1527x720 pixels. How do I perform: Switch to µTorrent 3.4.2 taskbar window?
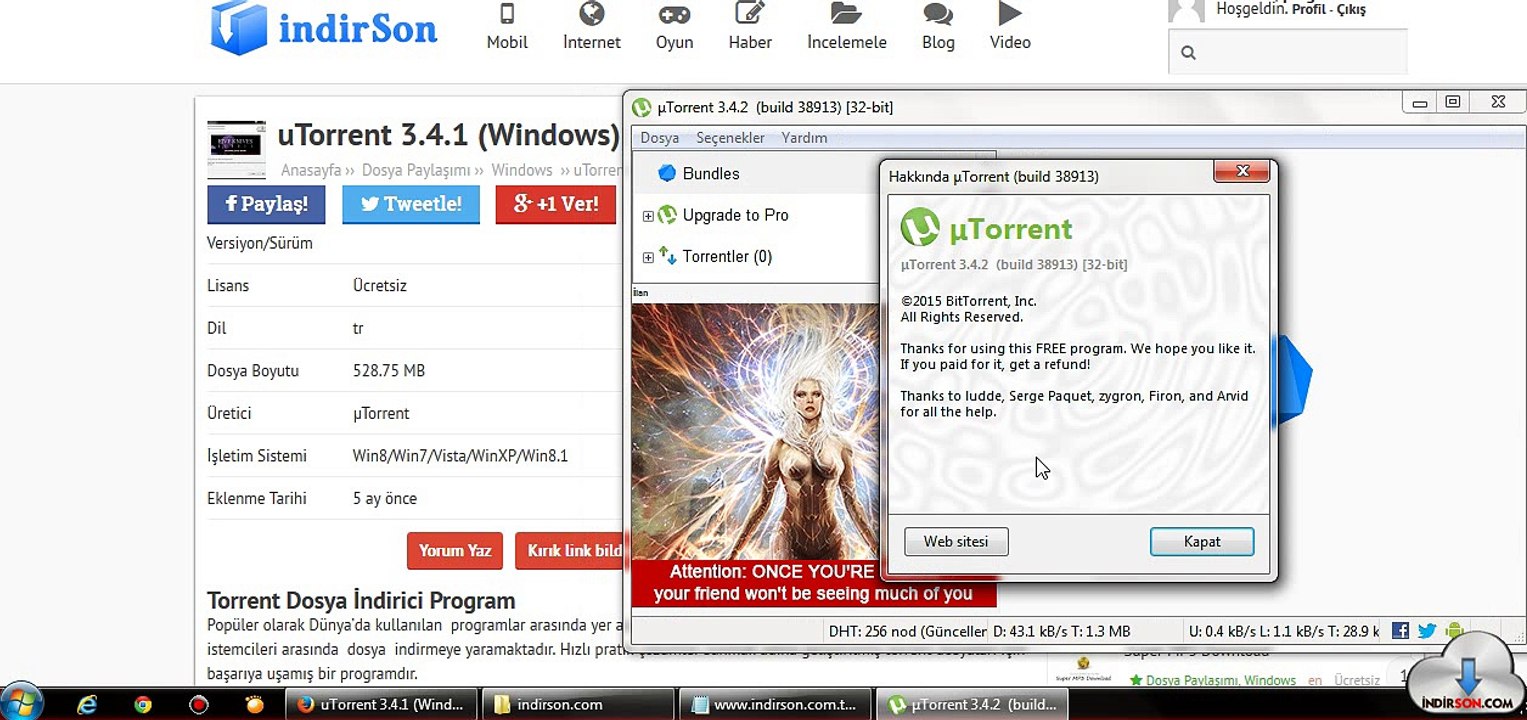point(971,704)
